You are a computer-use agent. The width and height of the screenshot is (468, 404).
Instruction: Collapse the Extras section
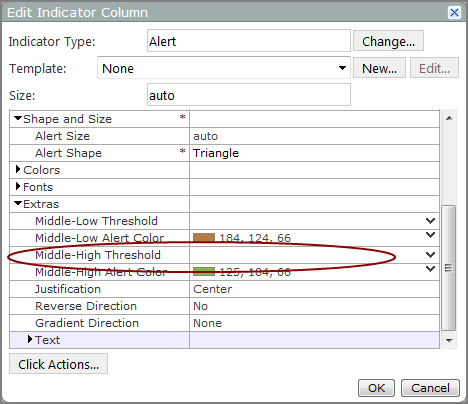(x=18, y=203)
